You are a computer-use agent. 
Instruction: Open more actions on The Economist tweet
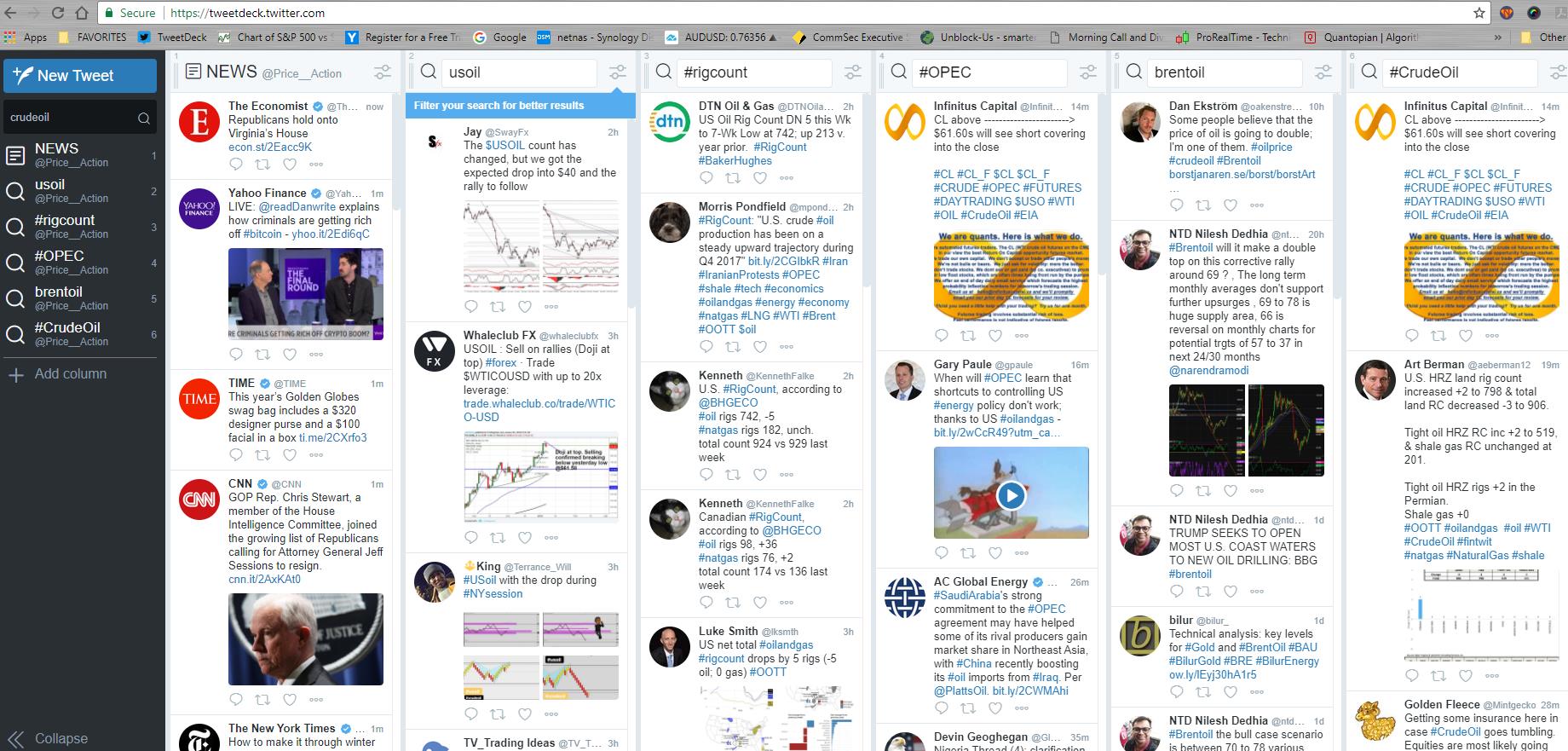(x=316, y=165)
